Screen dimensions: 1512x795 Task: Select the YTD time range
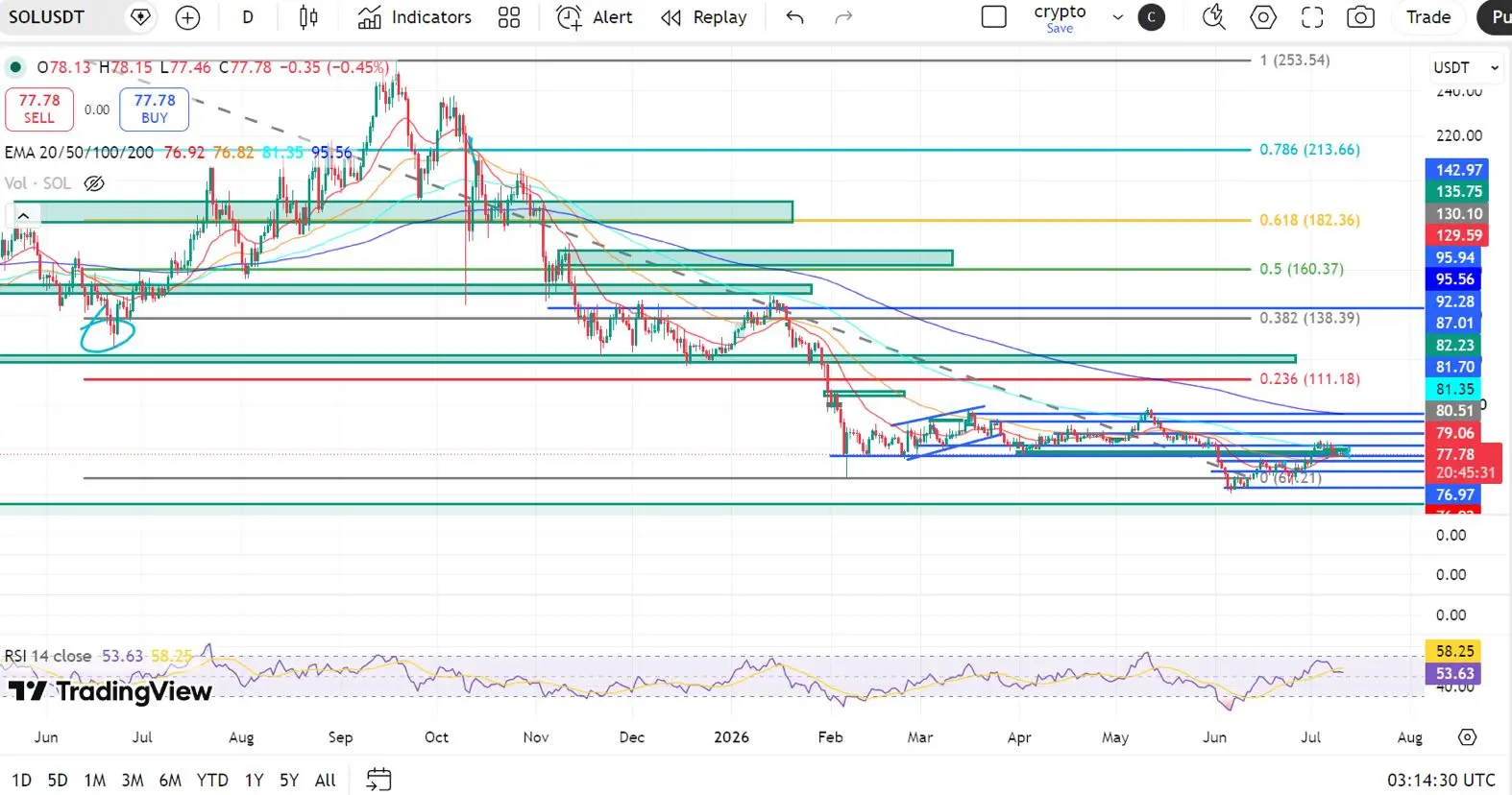pyautogui.click(x=212, y=780)
